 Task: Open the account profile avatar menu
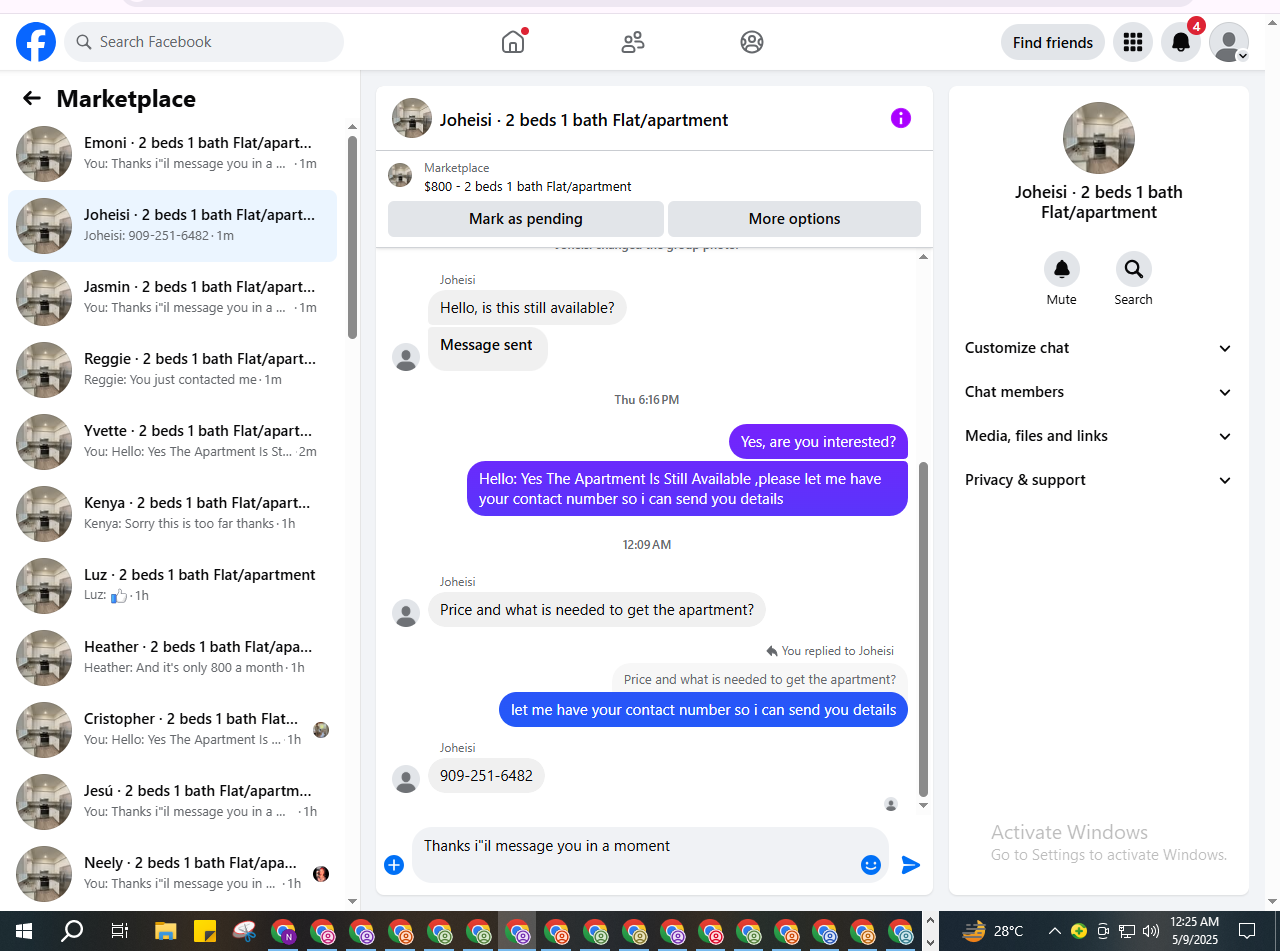pos(1229,42)
